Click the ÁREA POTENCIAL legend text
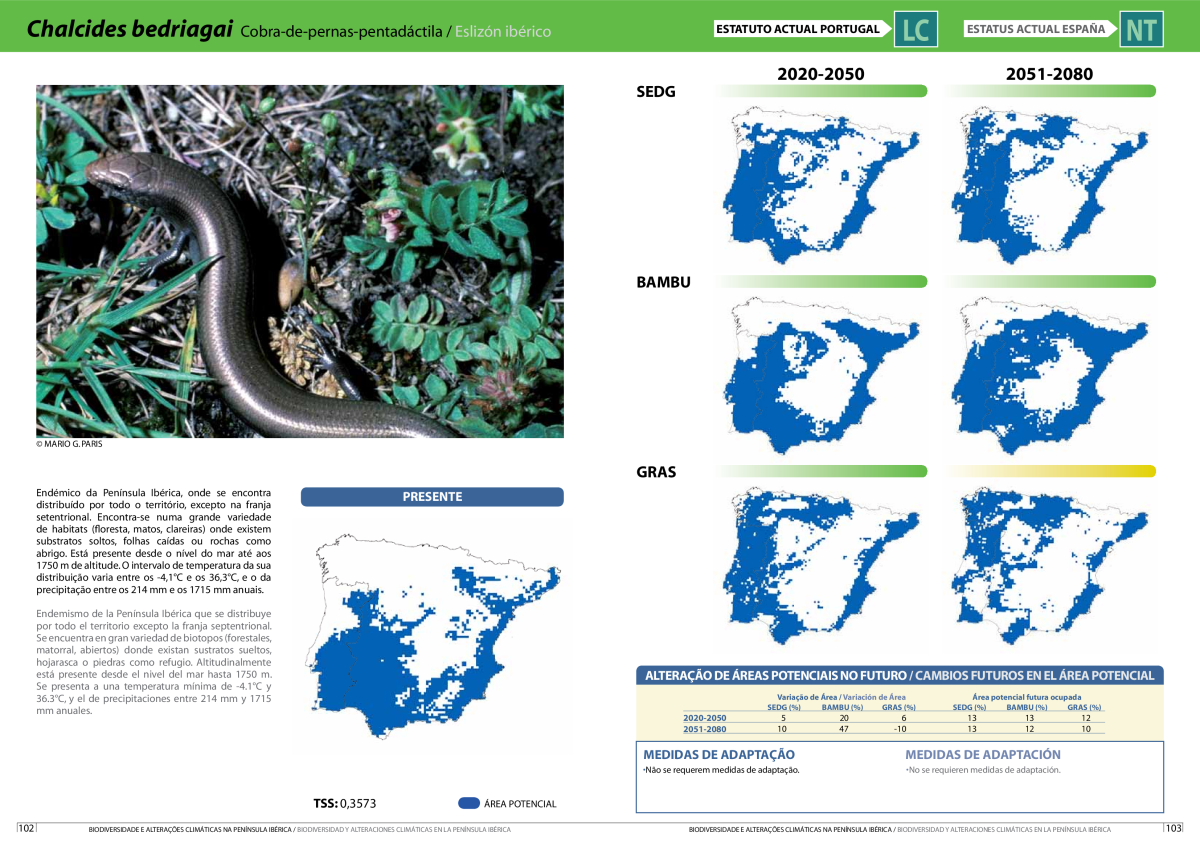This screenshot has height=849, width=1200. [520, 804]
